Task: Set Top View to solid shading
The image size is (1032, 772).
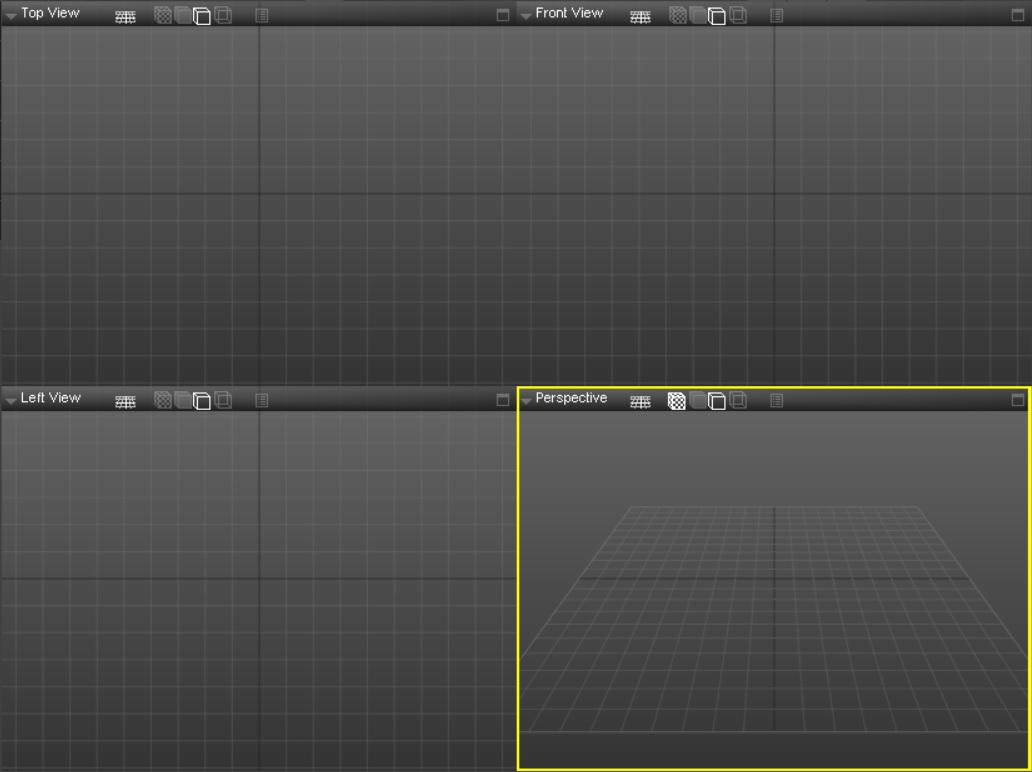Action: coord(182,15)
